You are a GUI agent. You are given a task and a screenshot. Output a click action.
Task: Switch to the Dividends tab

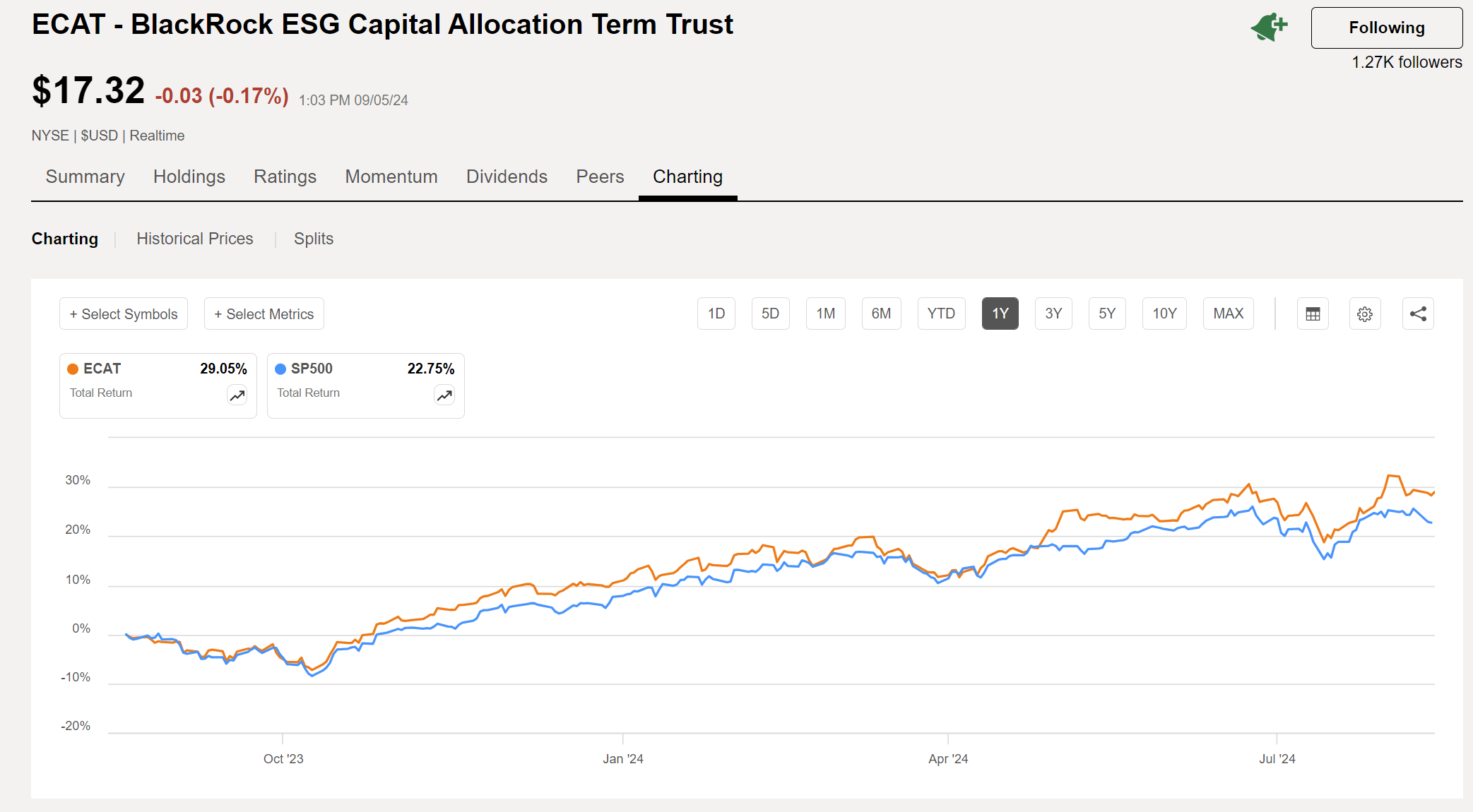507,177
